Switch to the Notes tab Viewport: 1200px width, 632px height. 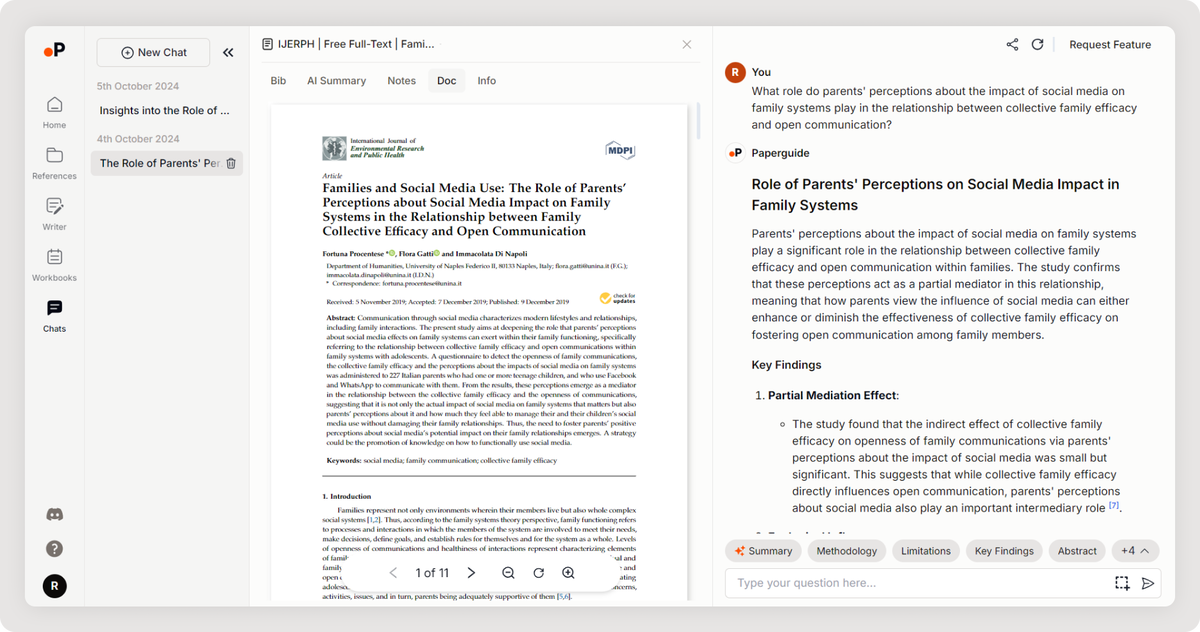click(401, 81)
